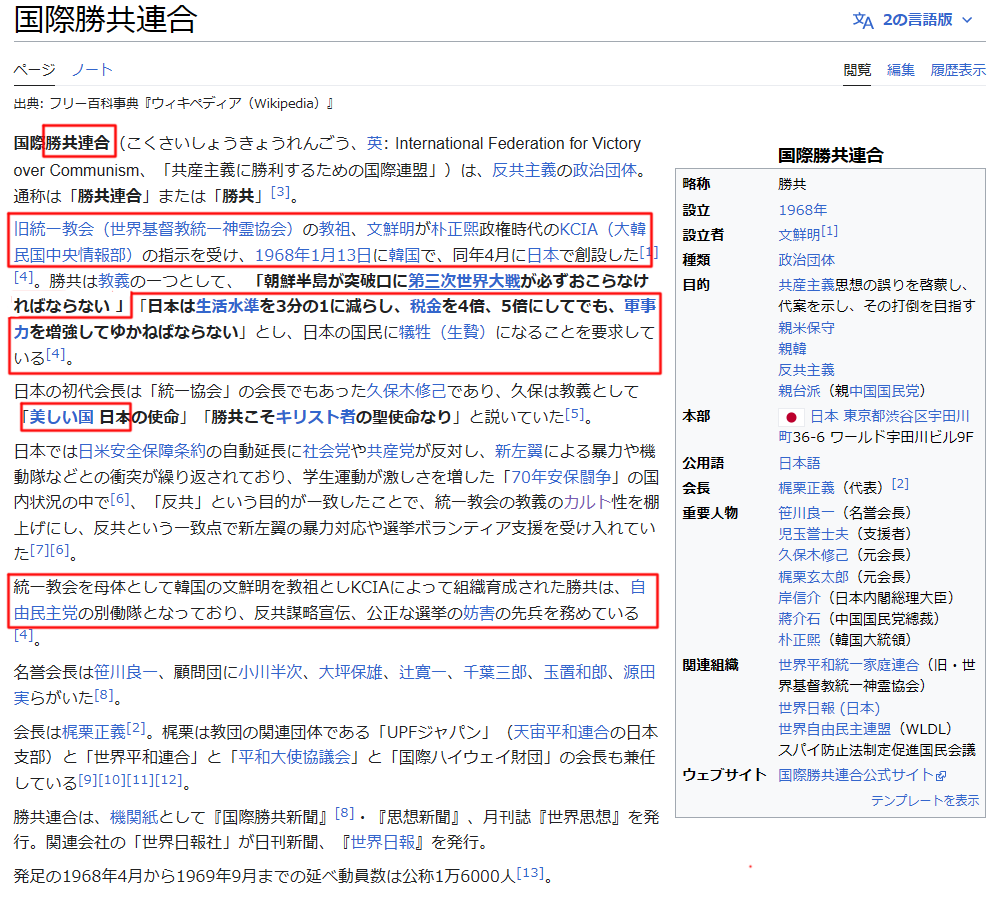Viewport: 1006px width, 897px height.
Task: Open the 世界自由民主連盟 infobox link
Action: point(834,729)
